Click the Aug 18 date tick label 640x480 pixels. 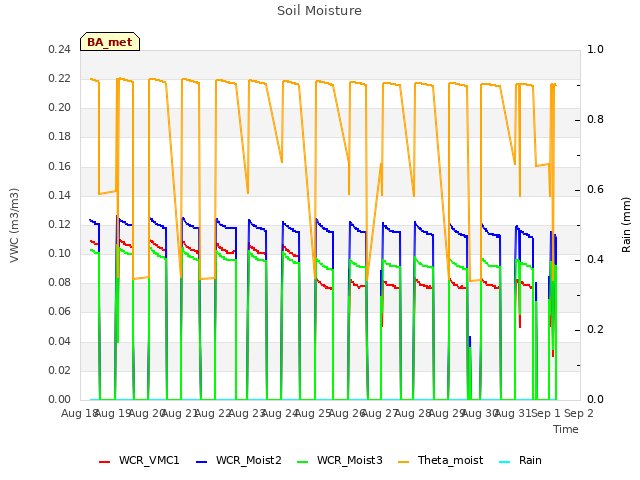coord(79,413)
